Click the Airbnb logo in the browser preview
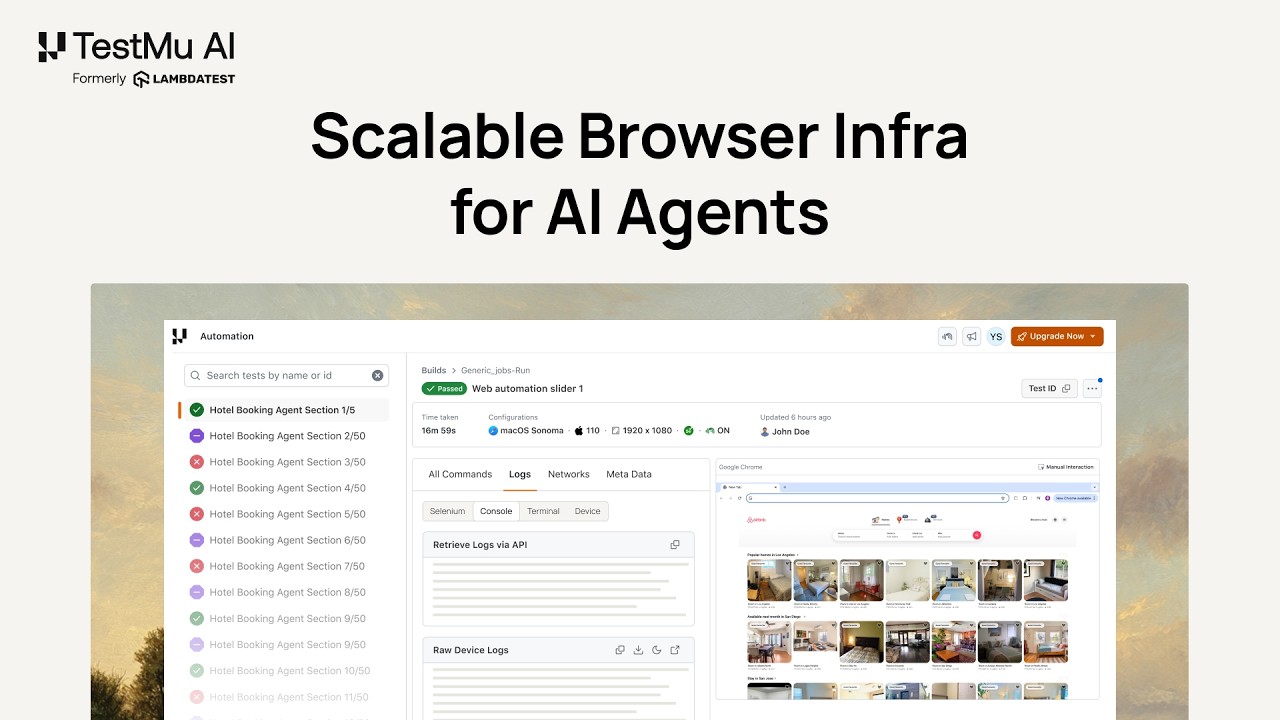Screen dimensions: 1280x720 [756, 520]
